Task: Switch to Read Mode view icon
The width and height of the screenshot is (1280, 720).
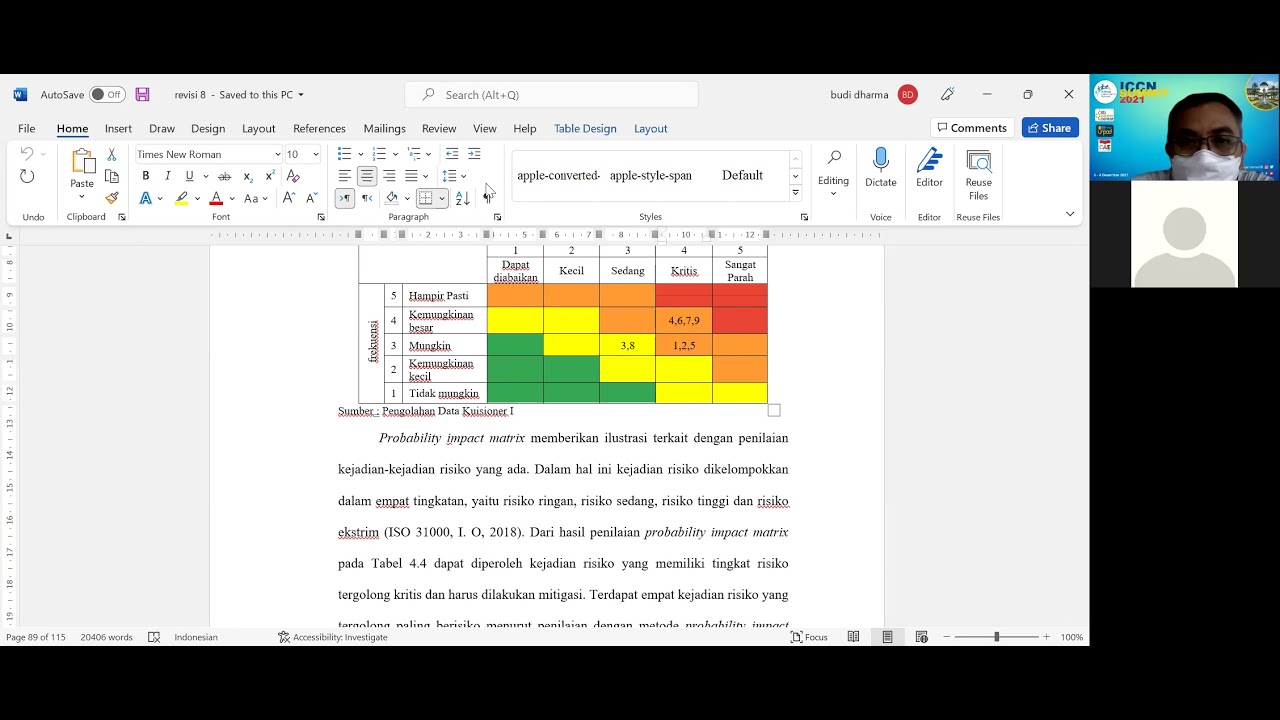Action: tap(853, 637)
